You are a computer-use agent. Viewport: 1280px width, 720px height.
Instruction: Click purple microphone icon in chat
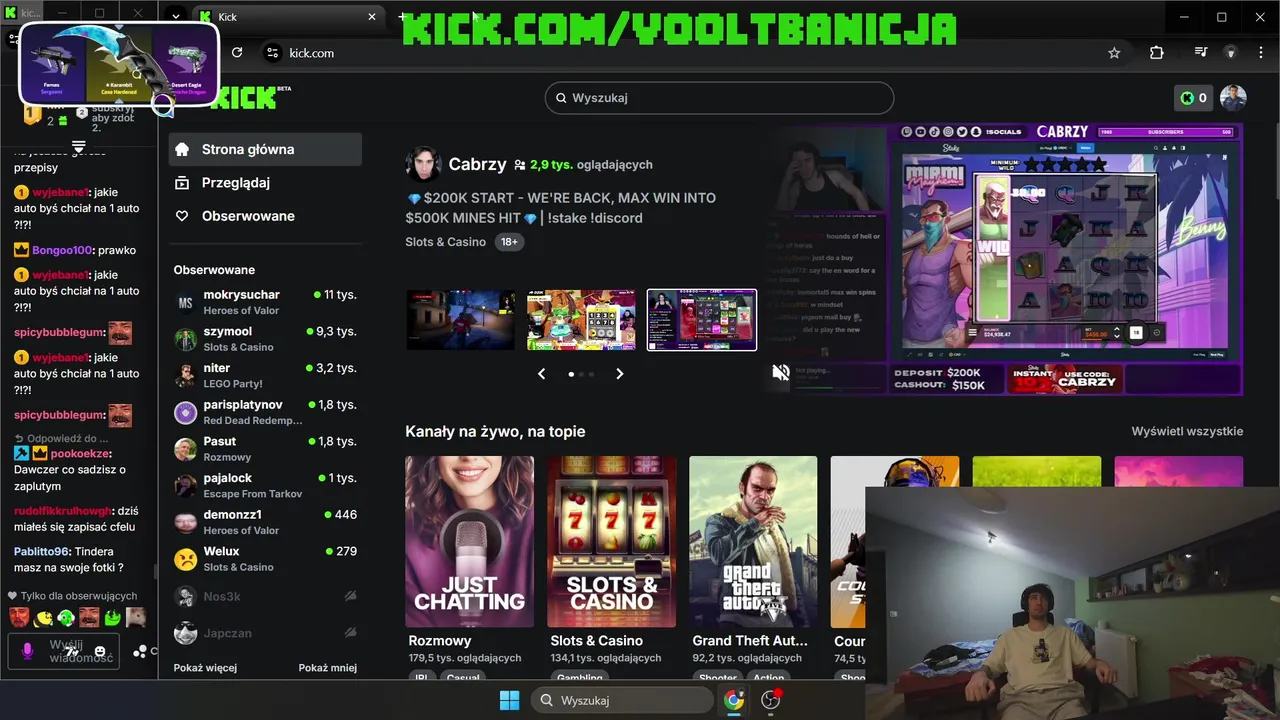[27, 651]
